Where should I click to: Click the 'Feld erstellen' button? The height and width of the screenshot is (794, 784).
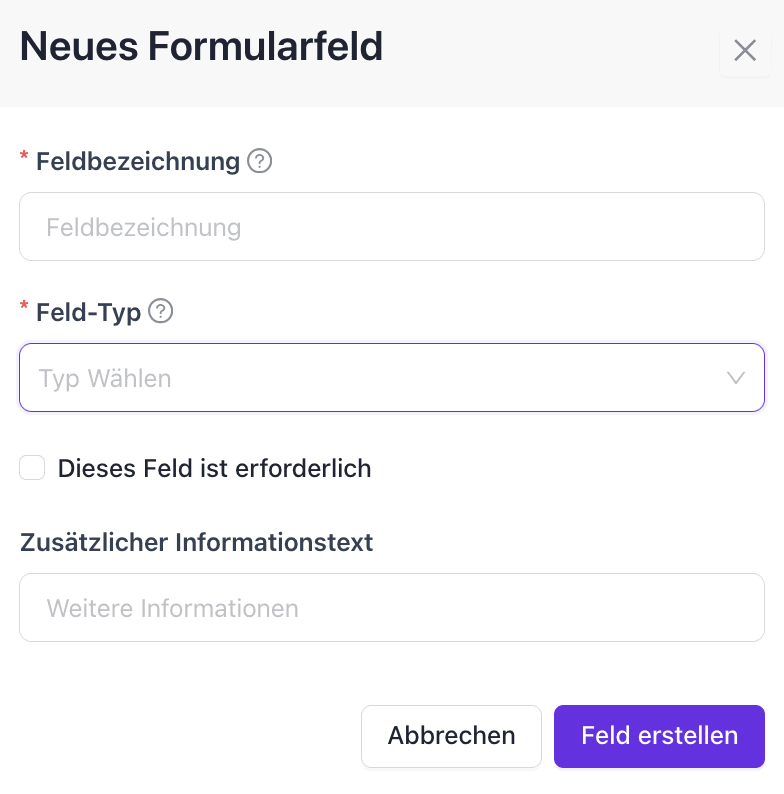[659, 736]
